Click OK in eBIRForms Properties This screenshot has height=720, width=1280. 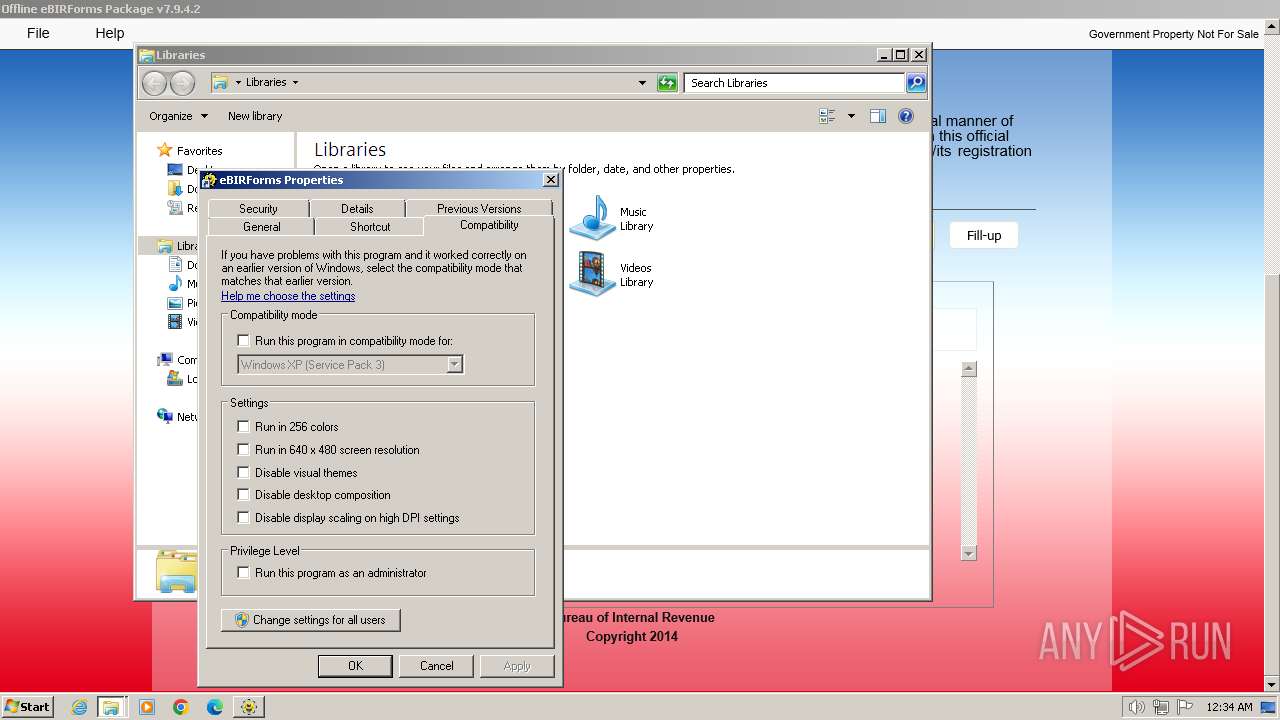click(x=355, y=666)
